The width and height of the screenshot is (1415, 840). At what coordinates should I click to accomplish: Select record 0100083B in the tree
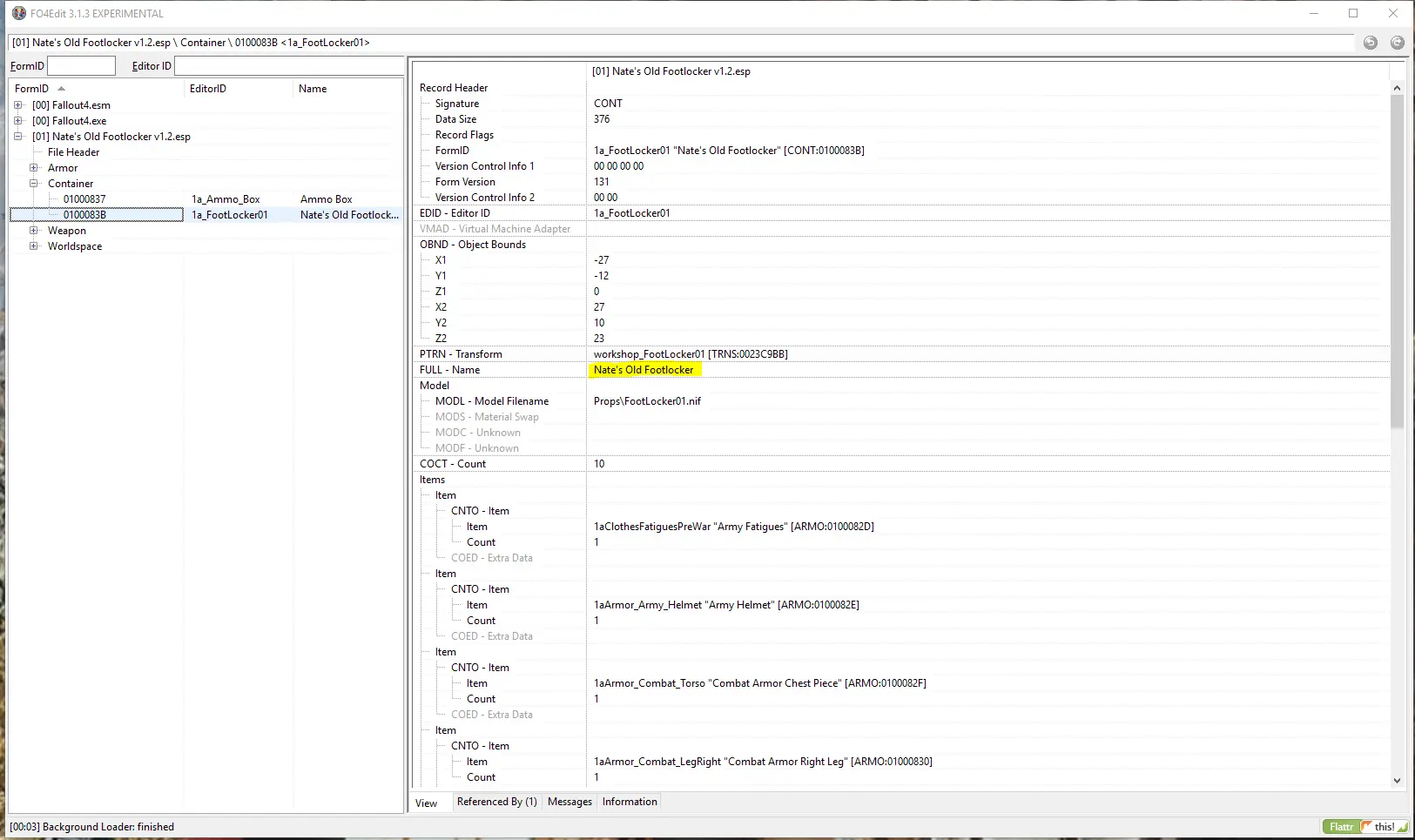(84, 215)
